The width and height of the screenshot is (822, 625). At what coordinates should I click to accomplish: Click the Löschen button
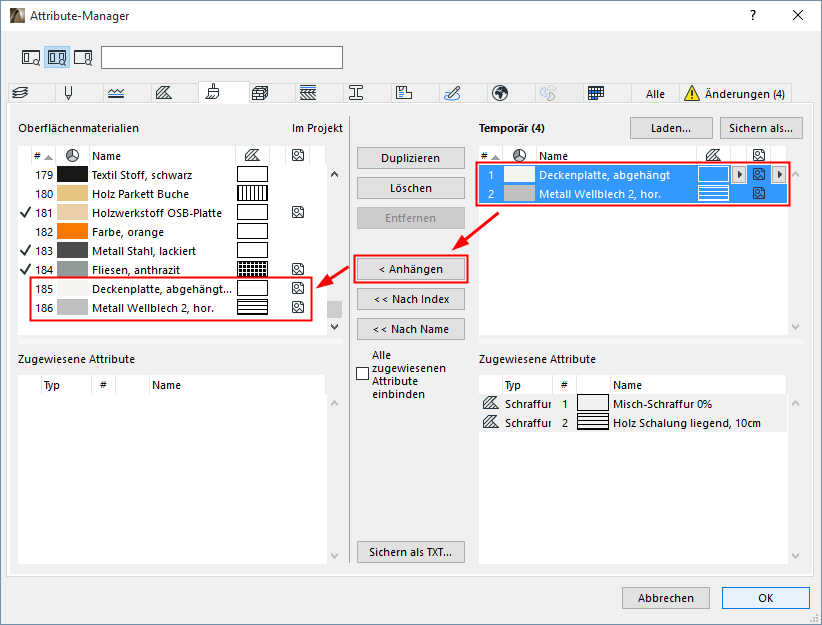[410, 188]
